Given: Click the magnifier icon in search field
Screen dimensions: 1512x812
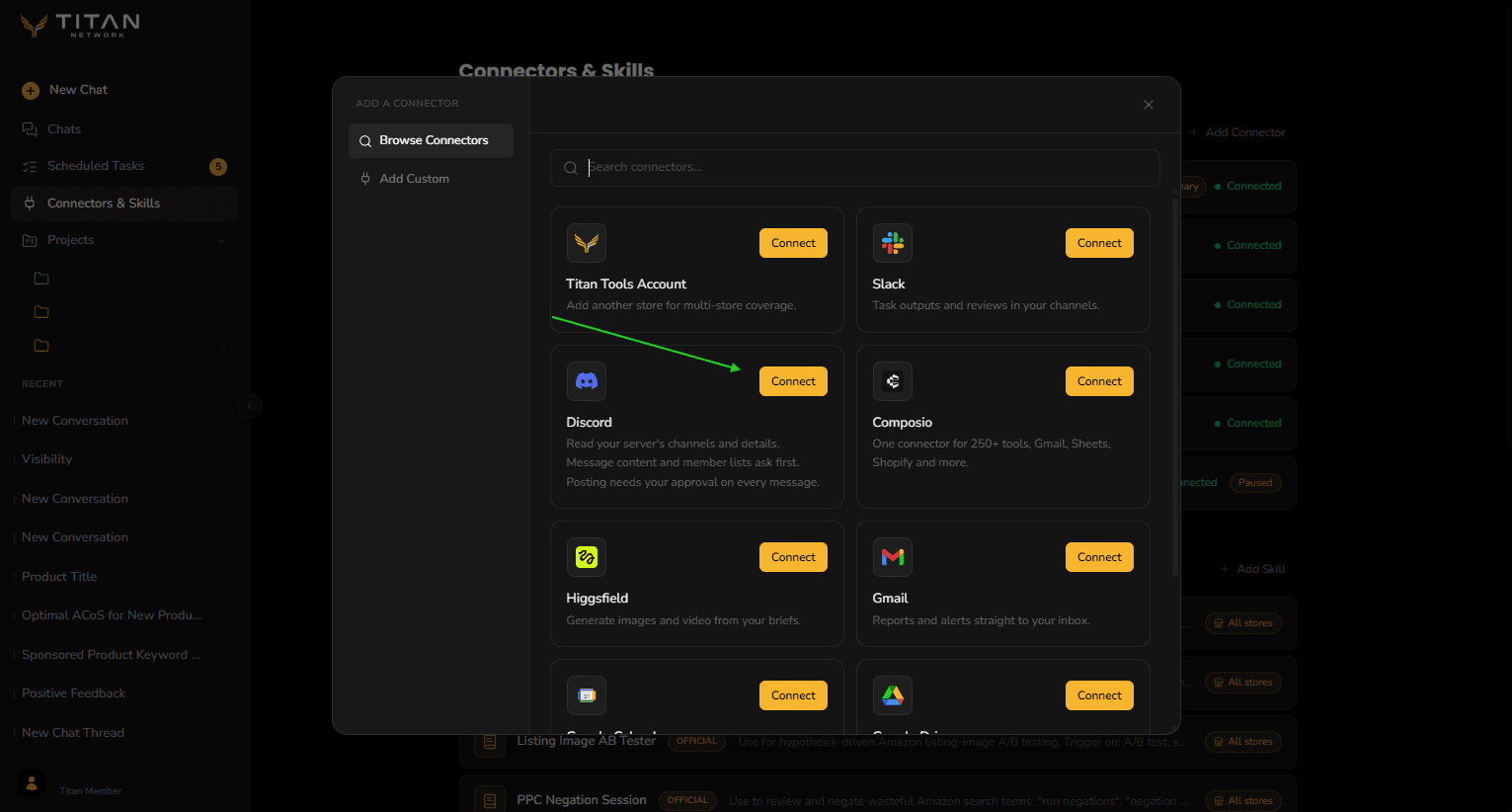Looking at the screenshot, I should 571,168.
